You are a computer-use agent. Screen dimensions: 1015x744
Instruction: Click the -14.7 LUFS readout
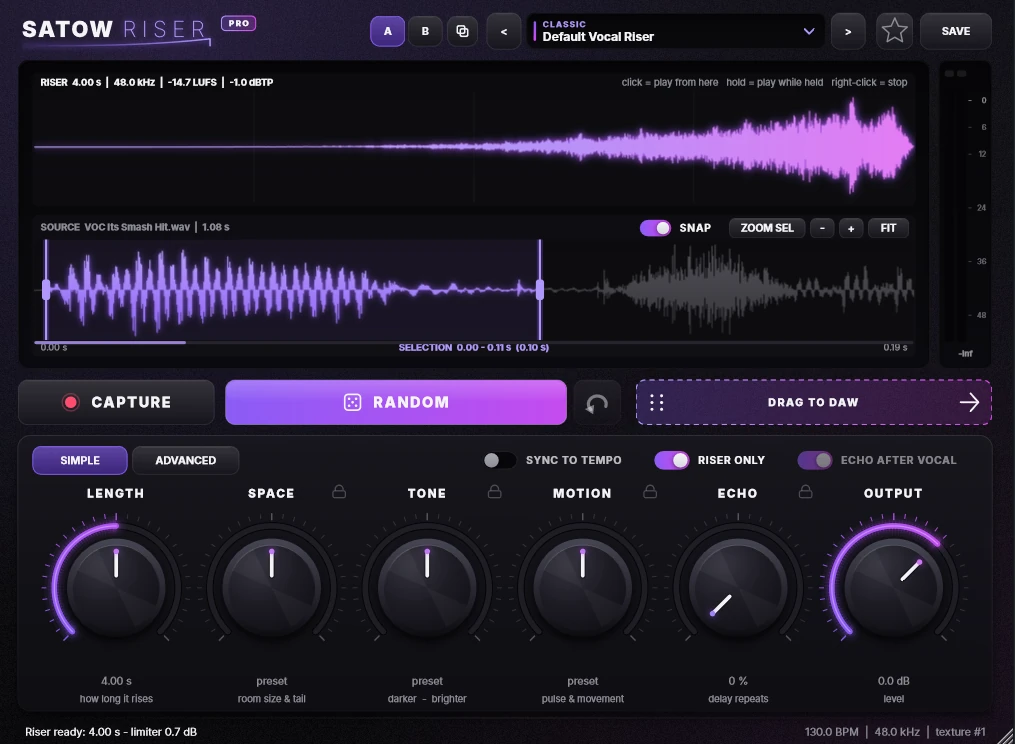tap(192, 82)
